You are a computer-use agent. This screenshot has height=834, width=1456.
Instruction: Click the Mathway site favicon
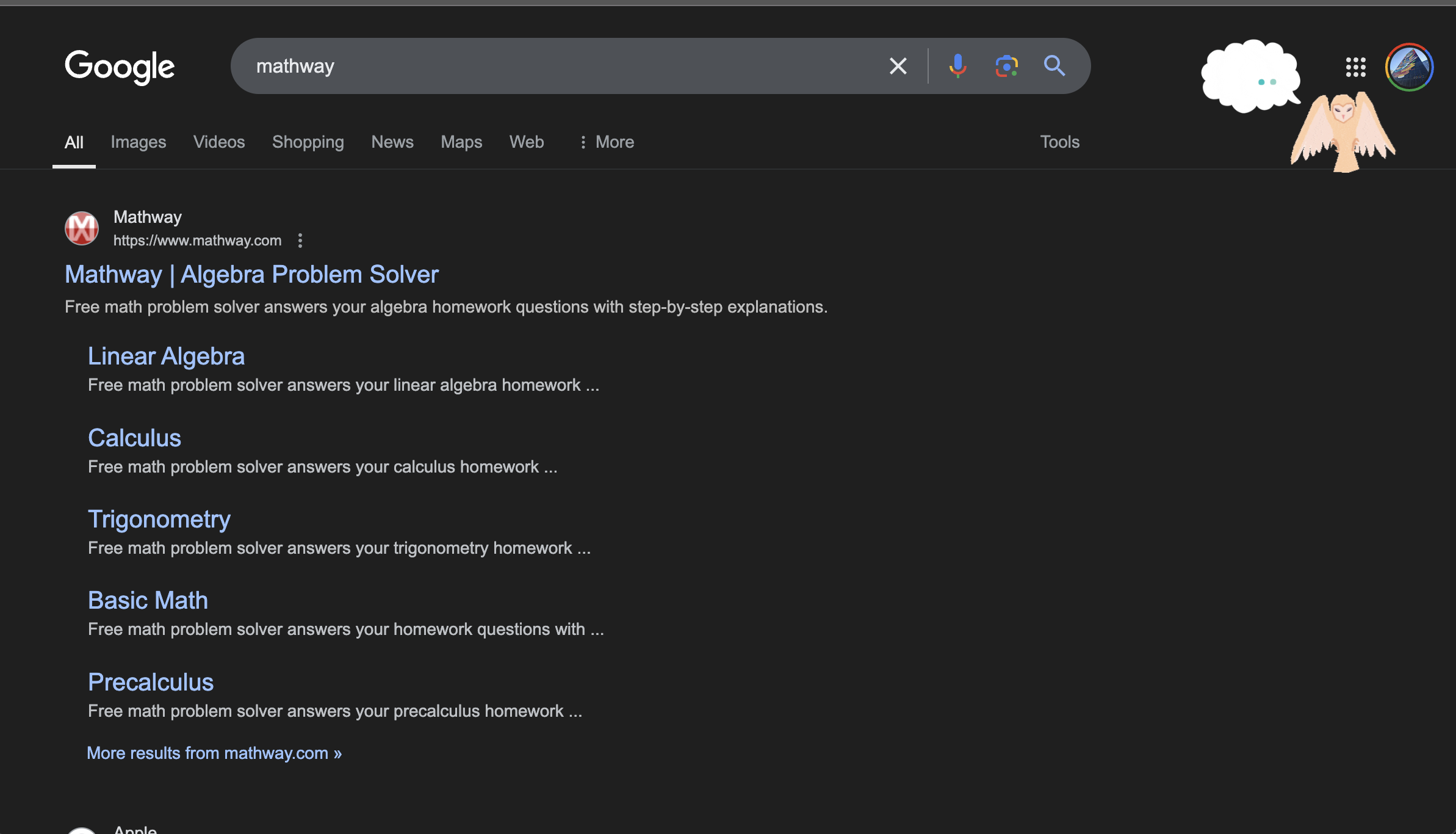[82, 228]
